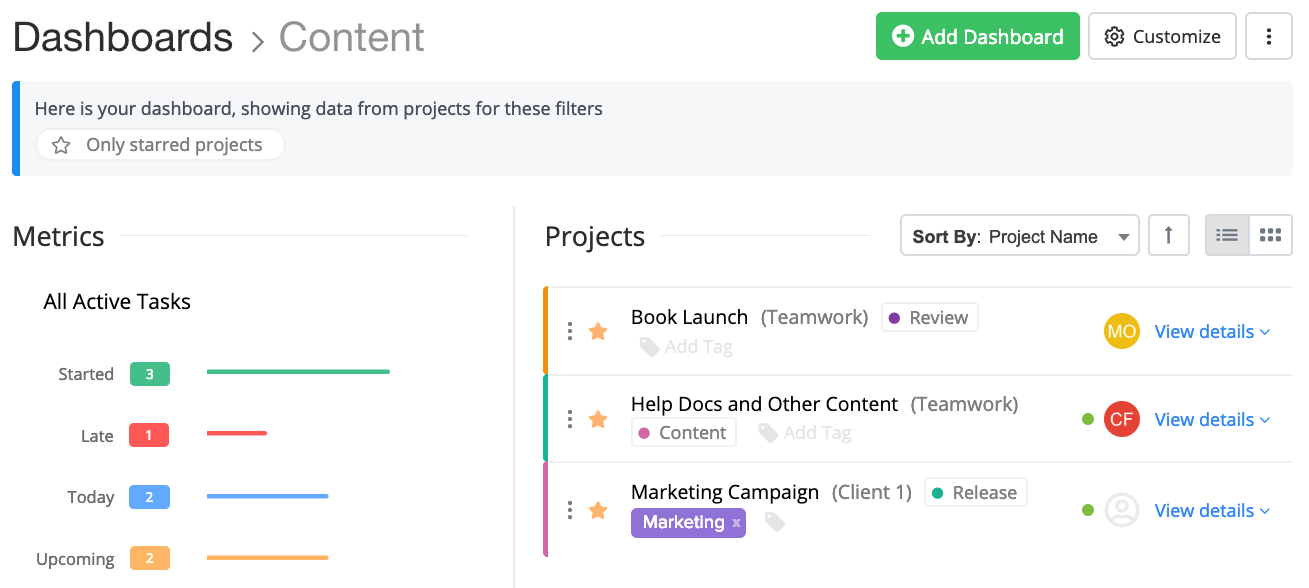
Task: Unstar Help Docs and Other Content project
Action: pyautogui.click(x=598, y=419)
